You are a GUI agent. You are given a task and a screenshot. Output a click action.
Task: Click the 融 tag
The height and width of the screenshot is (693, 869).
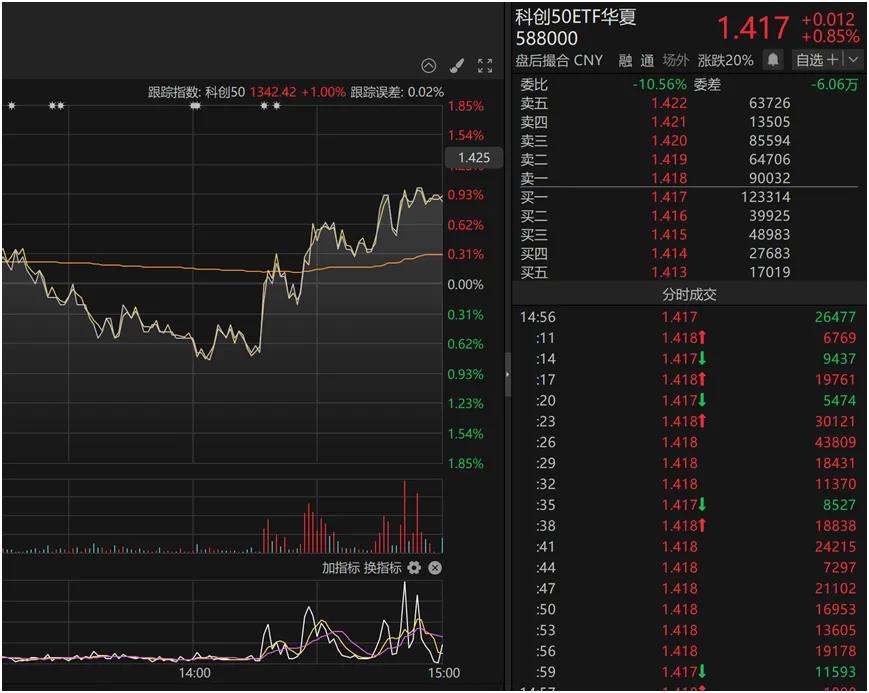(625, 60)
